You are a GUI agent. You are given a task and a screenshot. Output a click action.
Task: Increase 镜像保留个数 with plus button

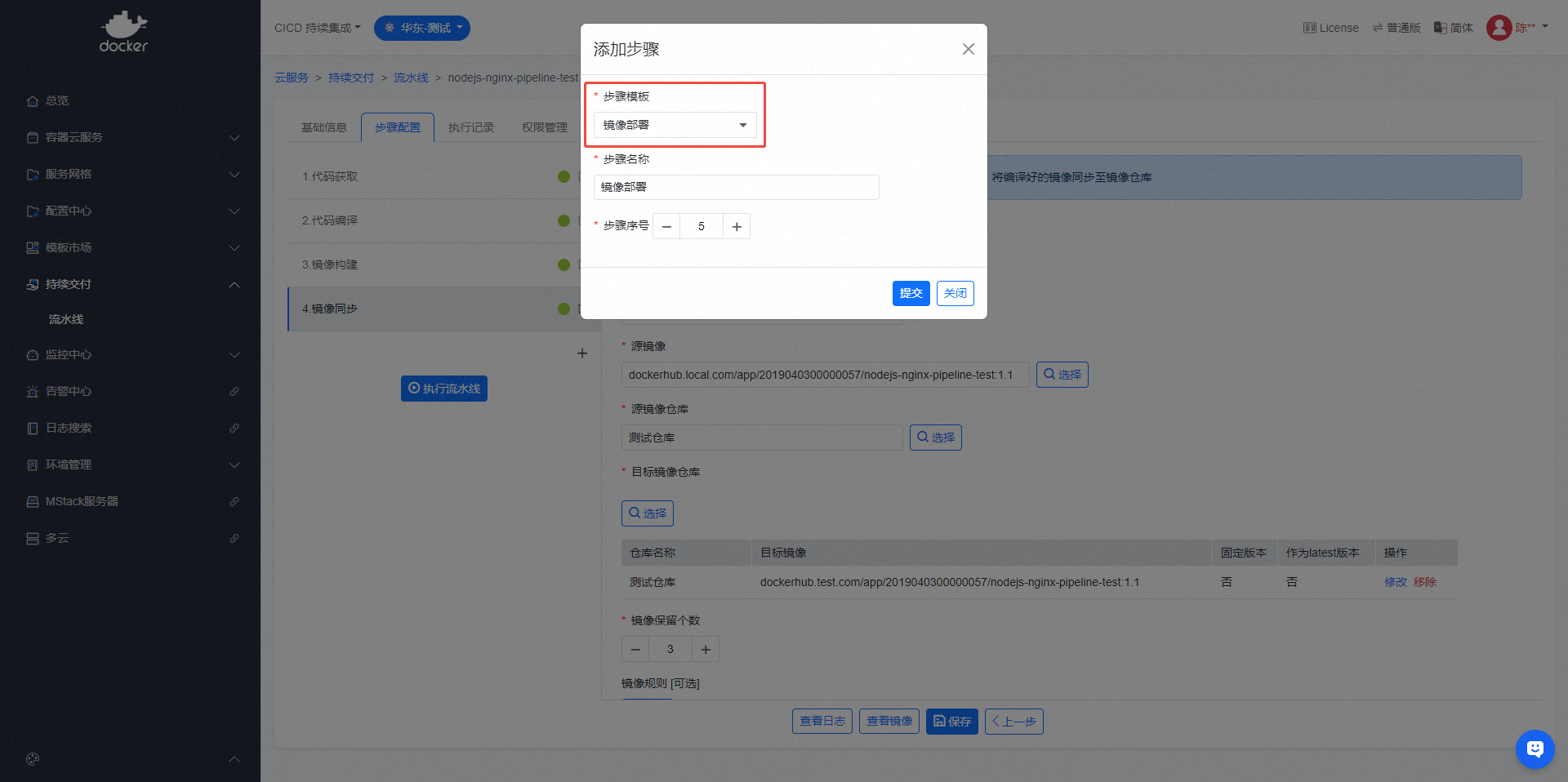click(706, 650)
